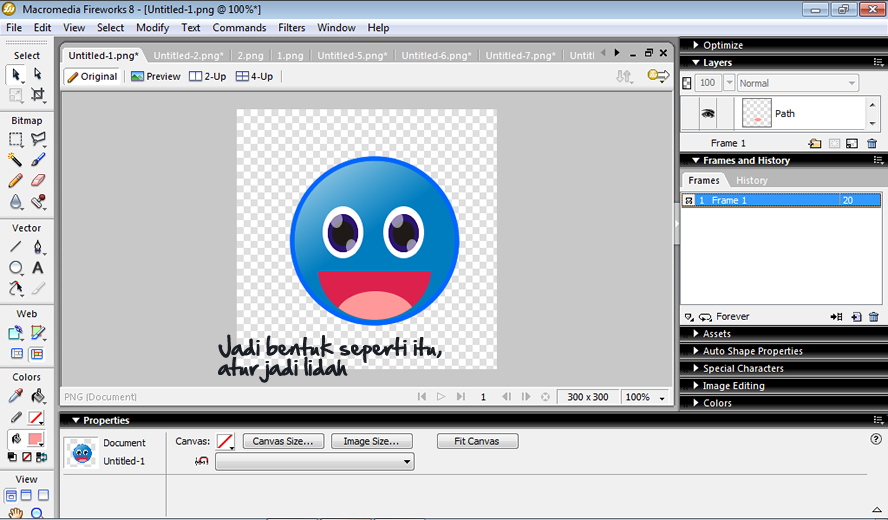Select the Crop tool
888x520 pixels.
click(37, 95)
